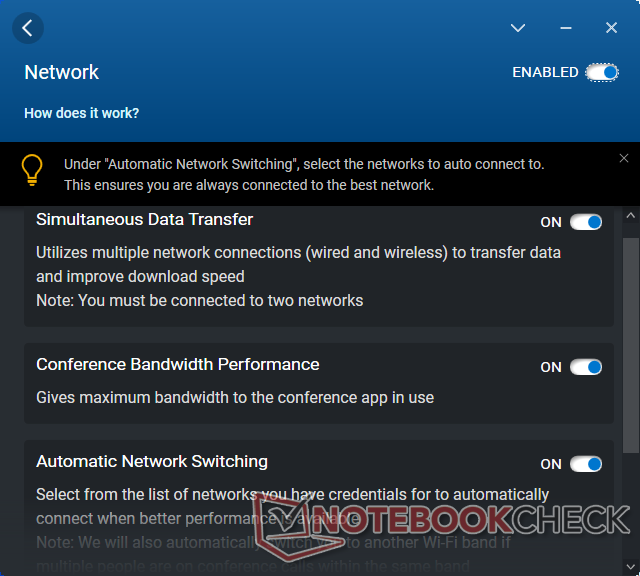Image resolution: width=640 pixels, height=576 pixels.
Task: Click the Network page title
Action: [62, 72]
